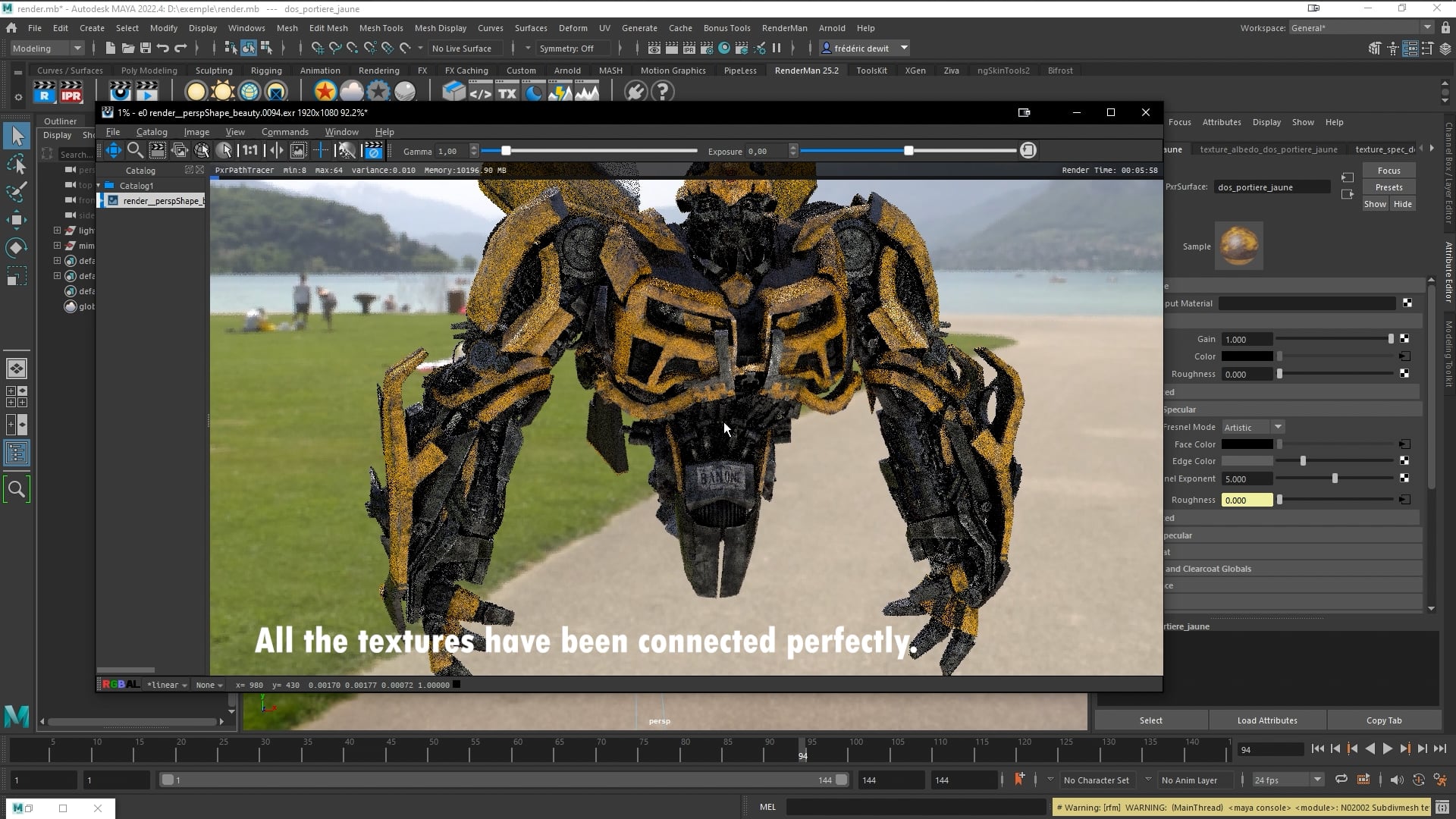Switch to the Rendering shelf tab
This screenshot has height=819, width=1456.
(378, 71)
